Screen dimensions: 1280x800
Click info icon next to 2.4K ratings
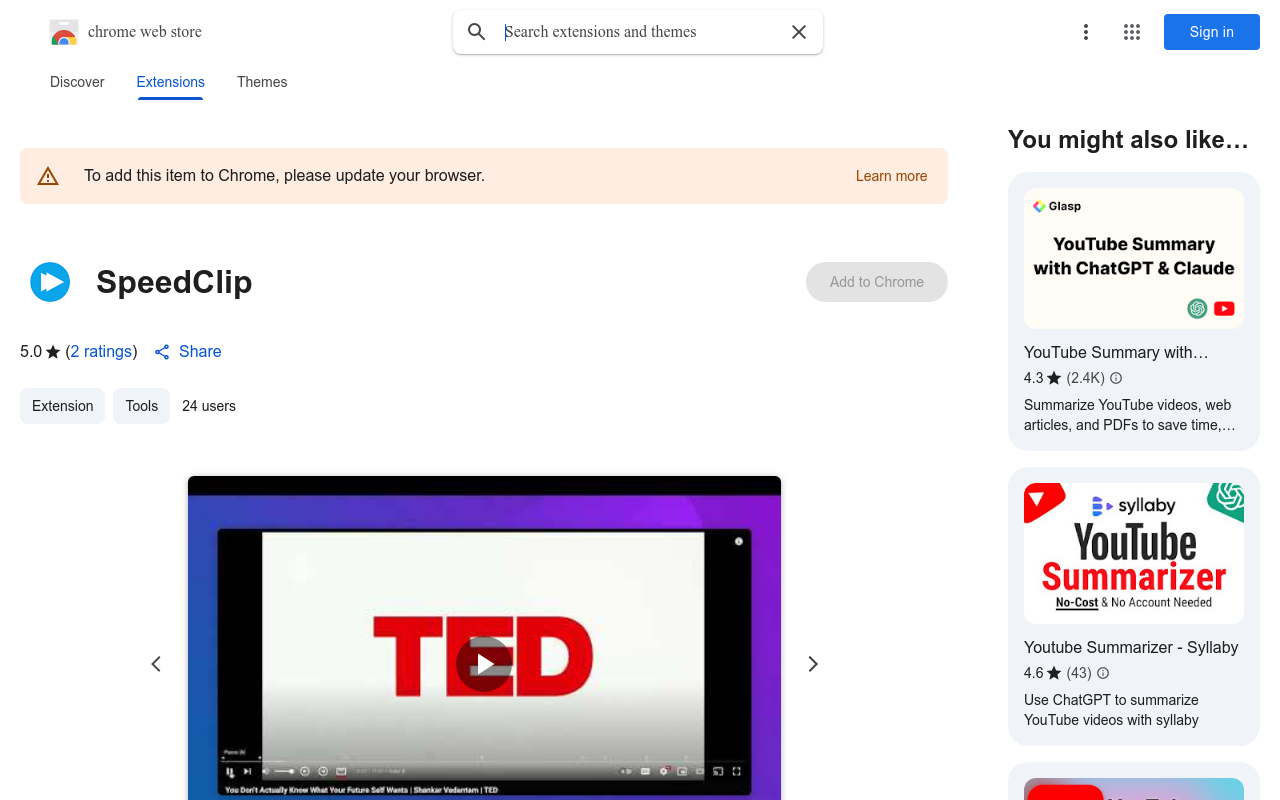tap(1116, 378)
